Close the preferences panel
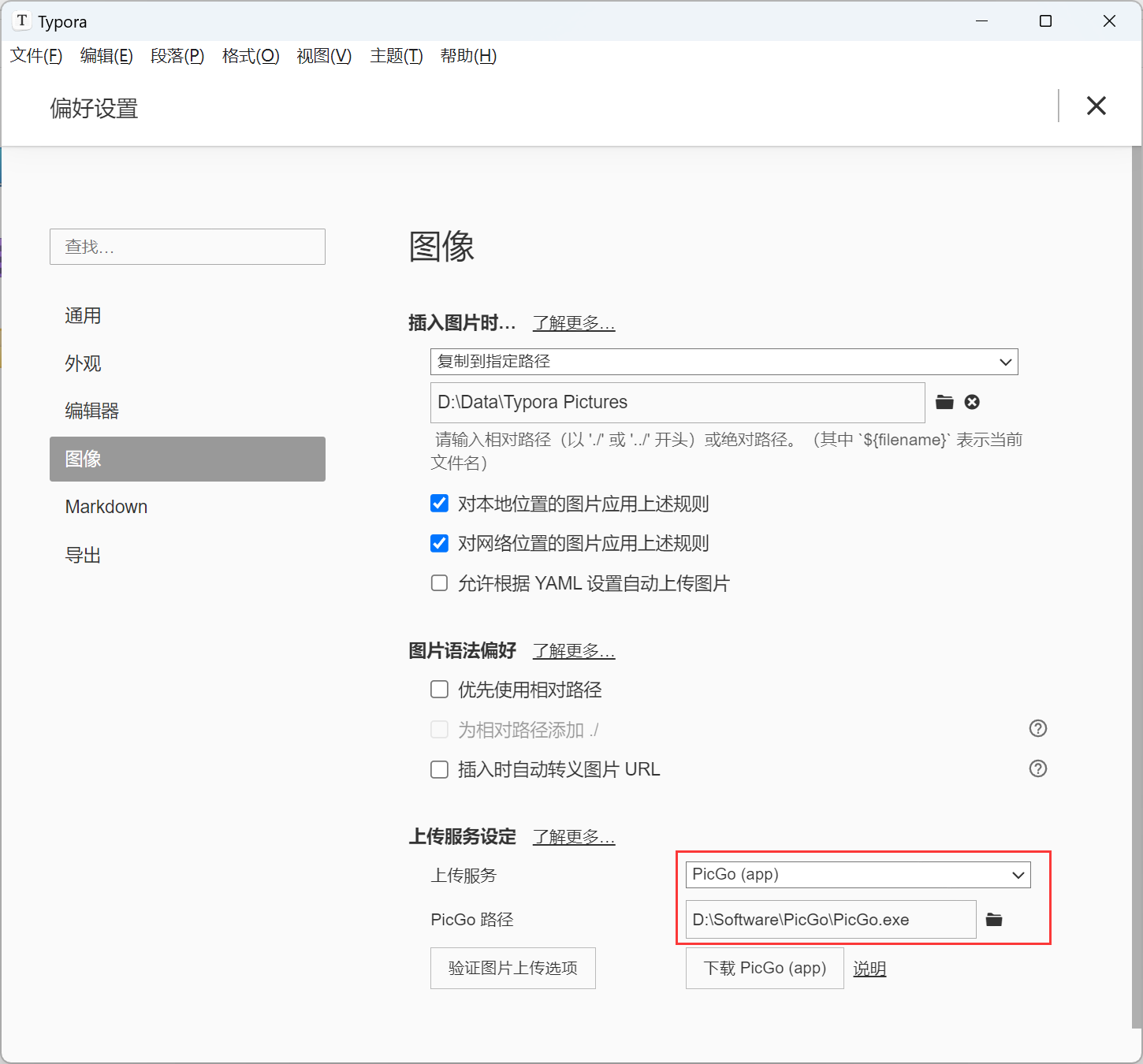 click(x=1096, y=106)
